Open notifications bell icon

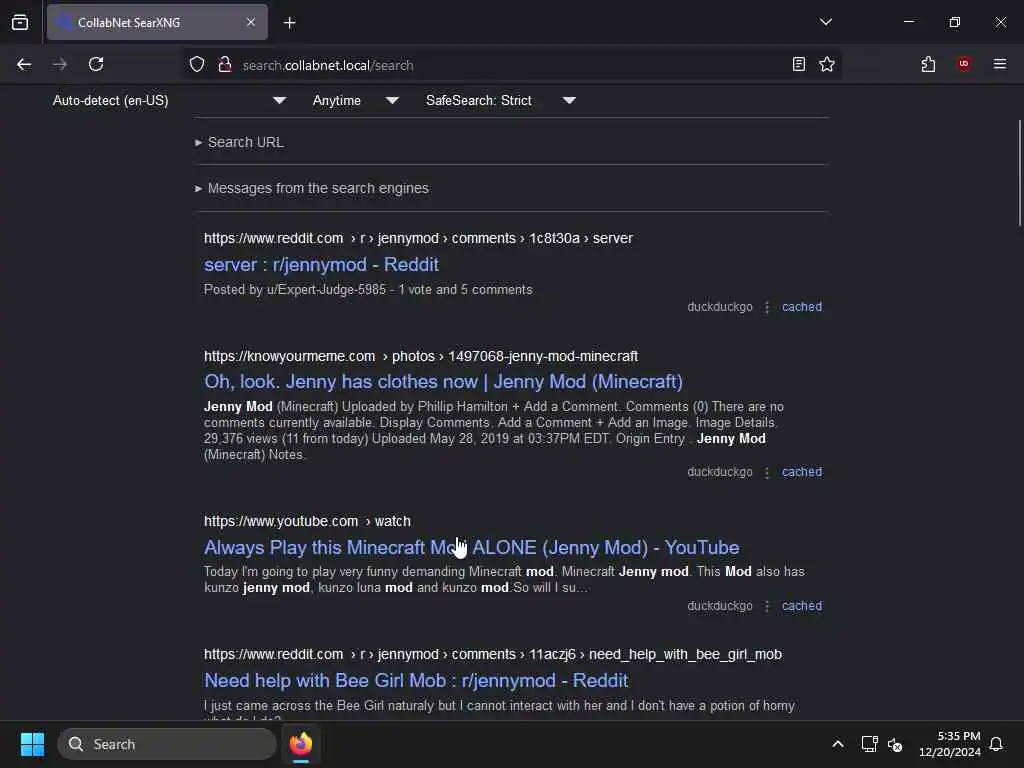996,744
